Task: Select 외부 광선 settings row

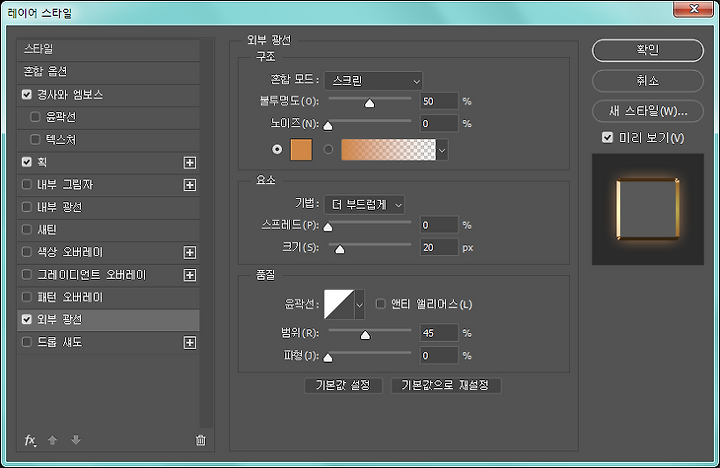Action: coord(108,320)
